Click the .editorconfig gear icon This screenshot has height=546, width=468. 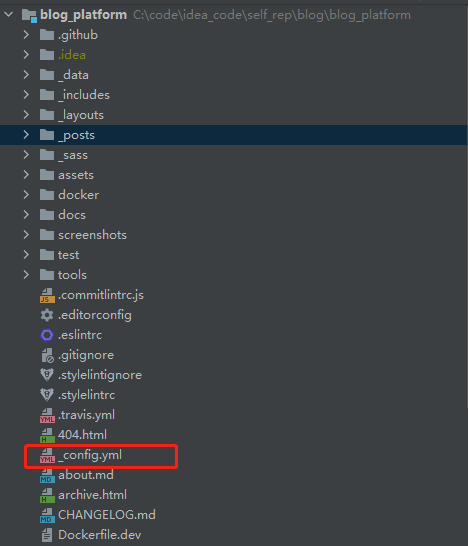[x=47, y=315]
